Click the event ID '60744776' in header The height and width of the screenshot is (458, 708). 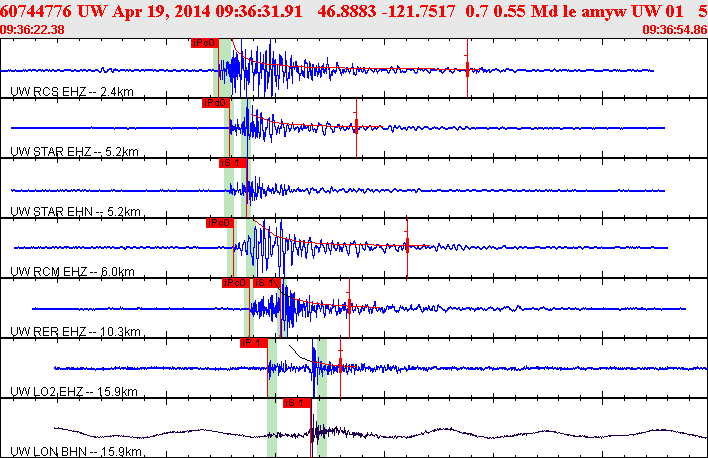click(x=36, y=11)
